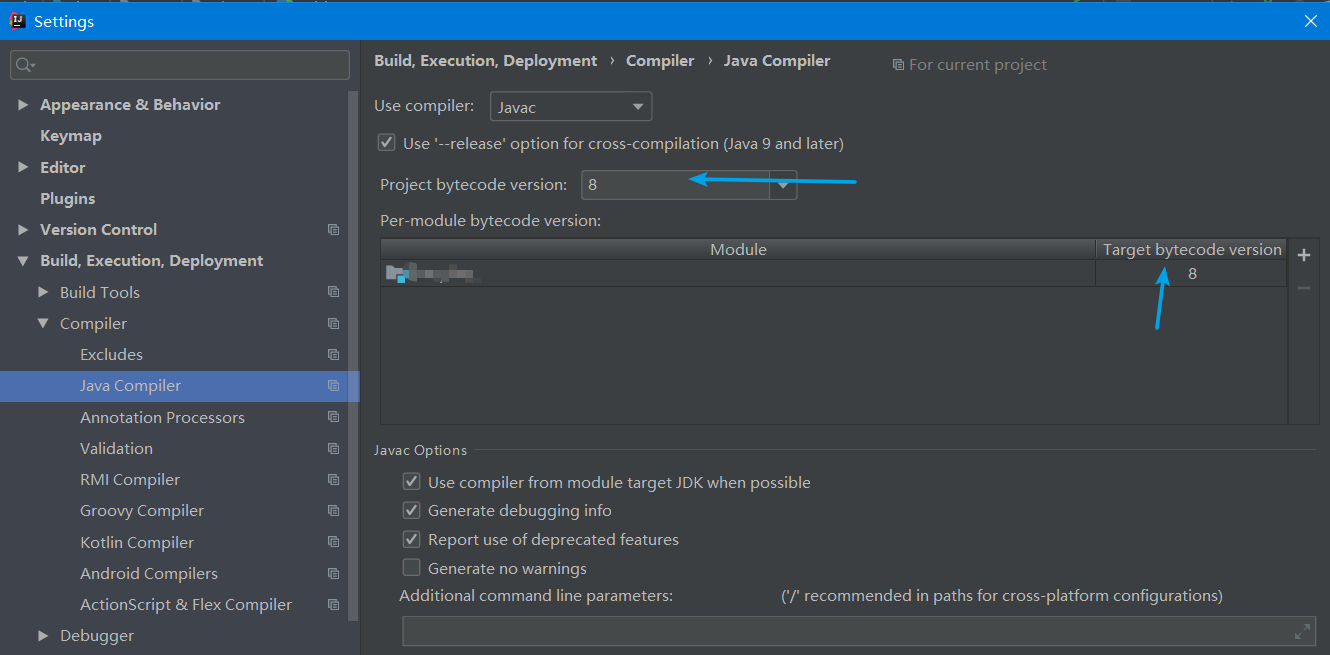Open Annotation Processors settings page
Viewport: 1330px width, 655px height.
coord(162,417)
